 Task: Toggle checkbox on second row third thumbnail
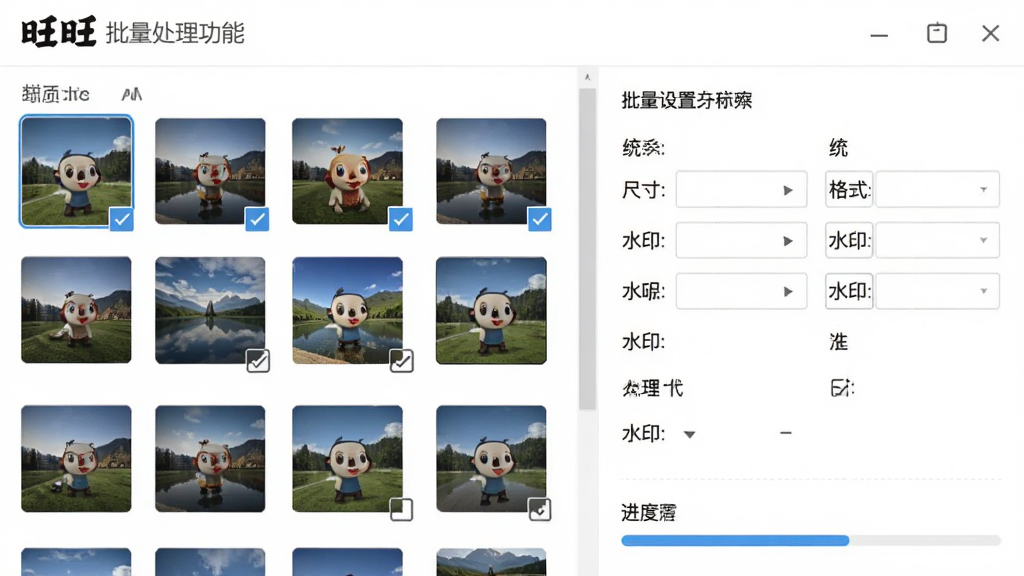click(x=401, y=360)
